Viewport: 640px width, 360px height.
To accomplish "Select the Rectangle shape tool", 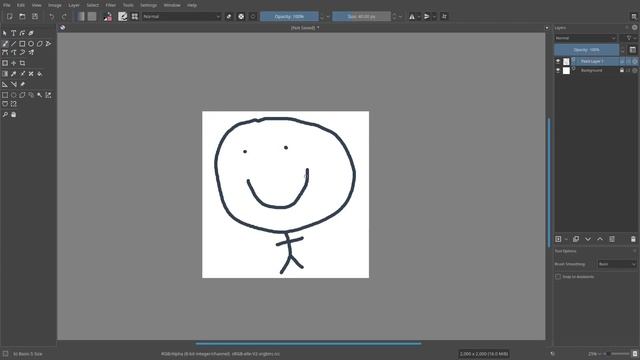I will coord(22,44).
